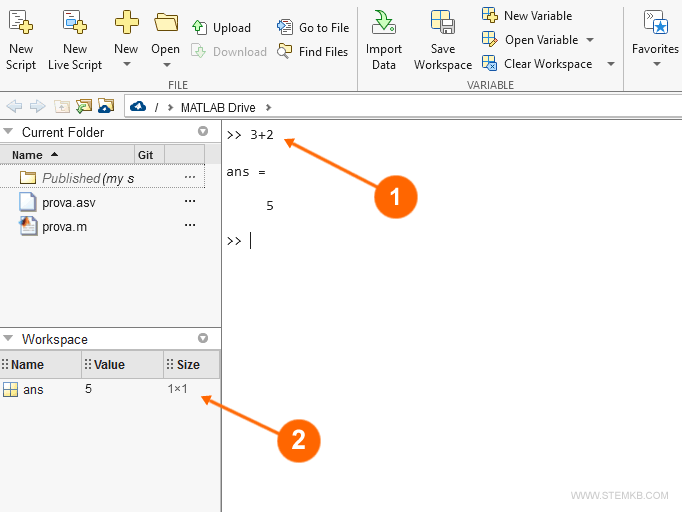The height and width of the screenshot is (514, 682).
Task: Click the New Script icon
Action: tap(20, 22)
